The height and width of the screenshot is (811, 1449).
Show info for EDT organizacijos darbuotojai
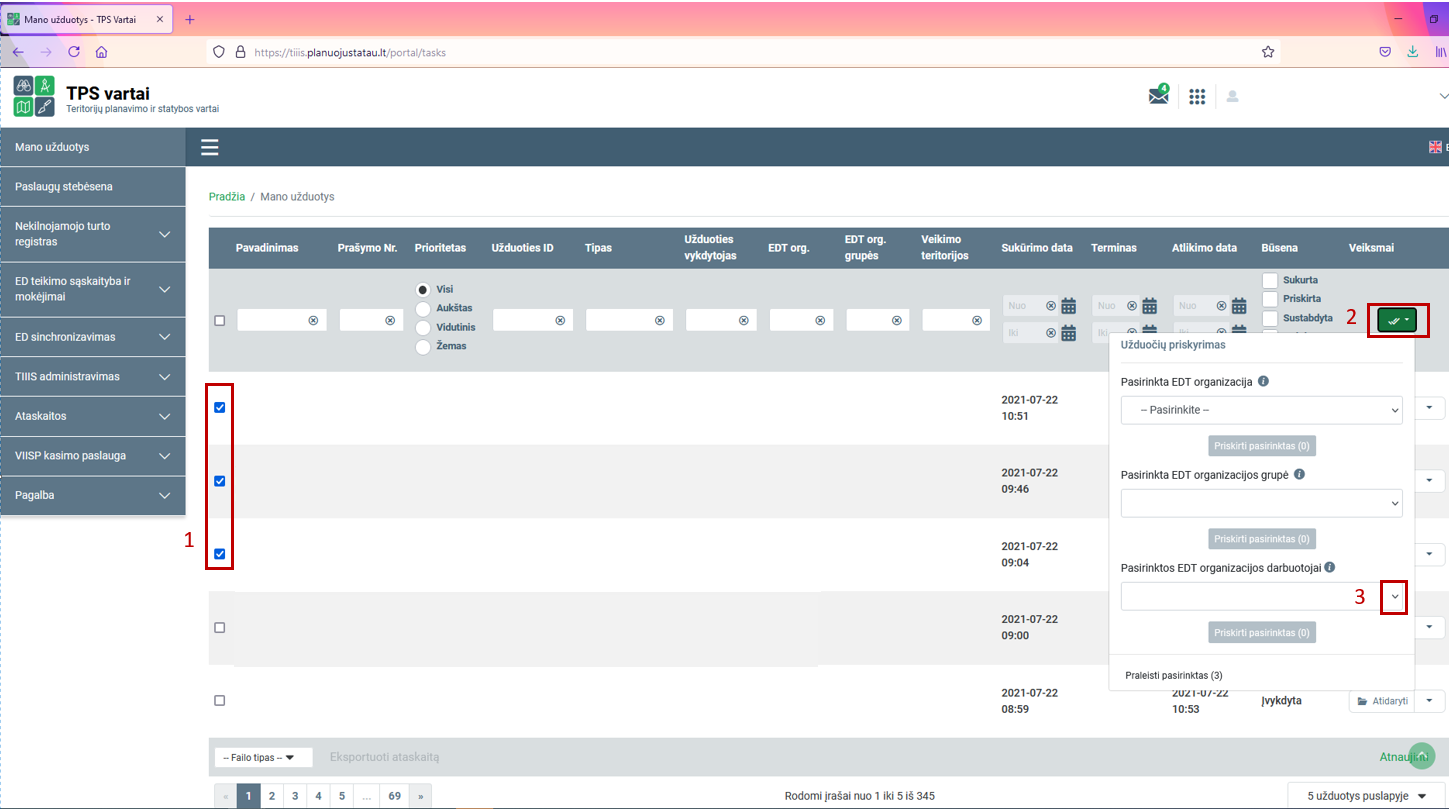coord(1330,567)
